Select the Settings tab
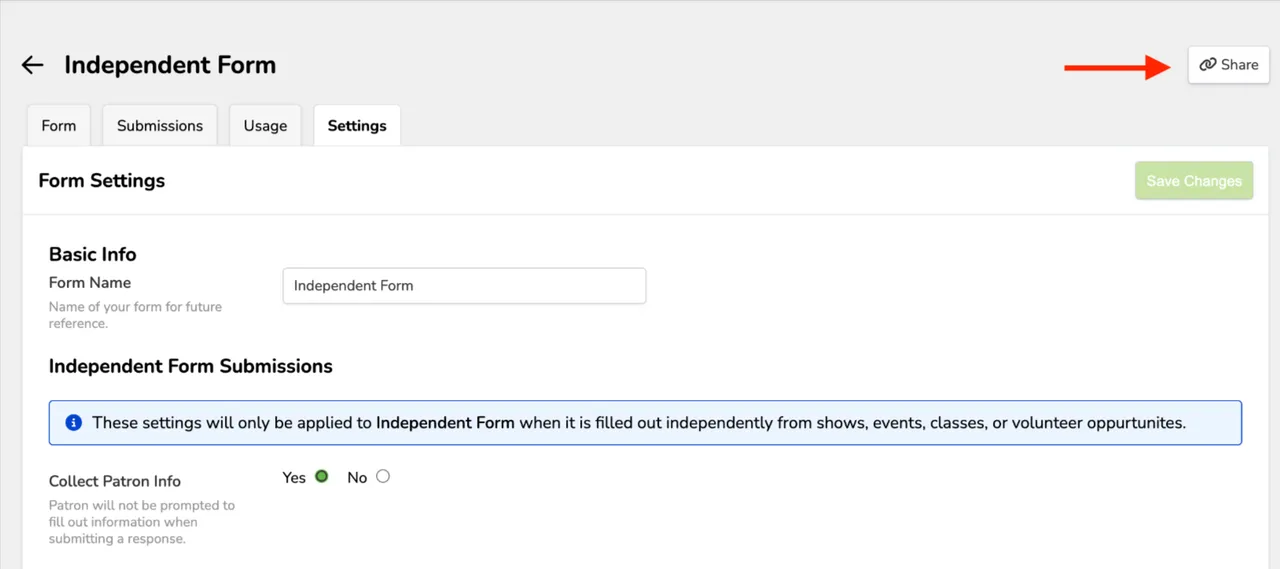The image size is (1280, 569). (357, 126)
